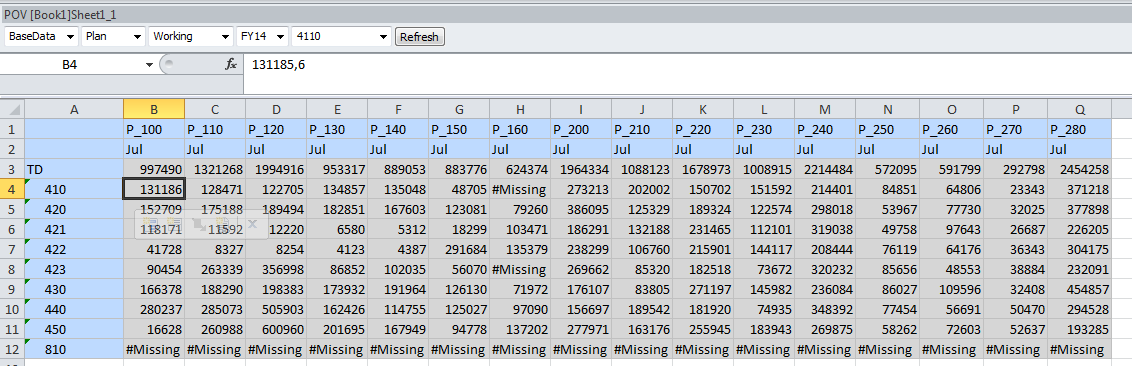1132x366 pixels.
Task: Select the 410 row label cell
Action: [x=74, y=189]
